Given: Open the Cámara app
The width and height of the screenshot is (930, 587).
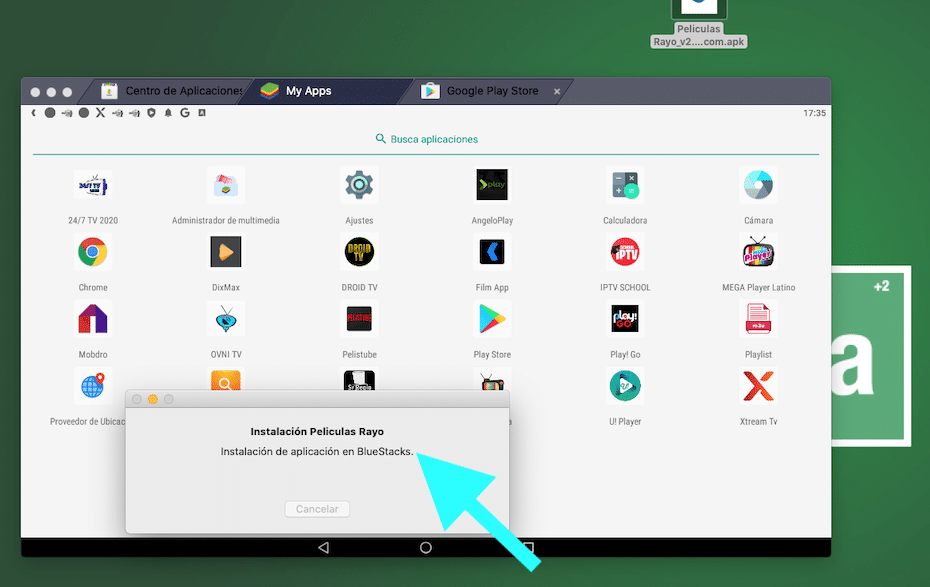Looking at the screenshot, I should (x=758, y=184).
